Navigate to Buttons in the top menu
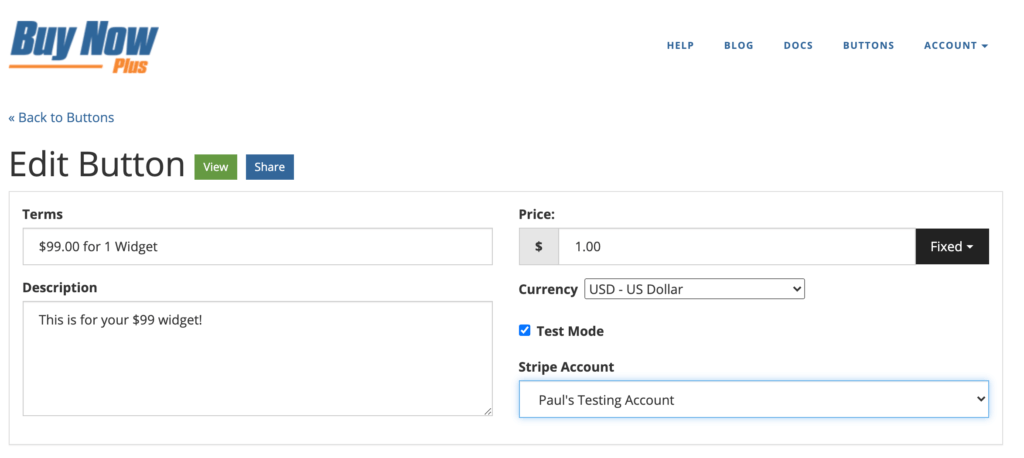The image size is (1024, 458). pyautogui.click(x=868, y=45)
